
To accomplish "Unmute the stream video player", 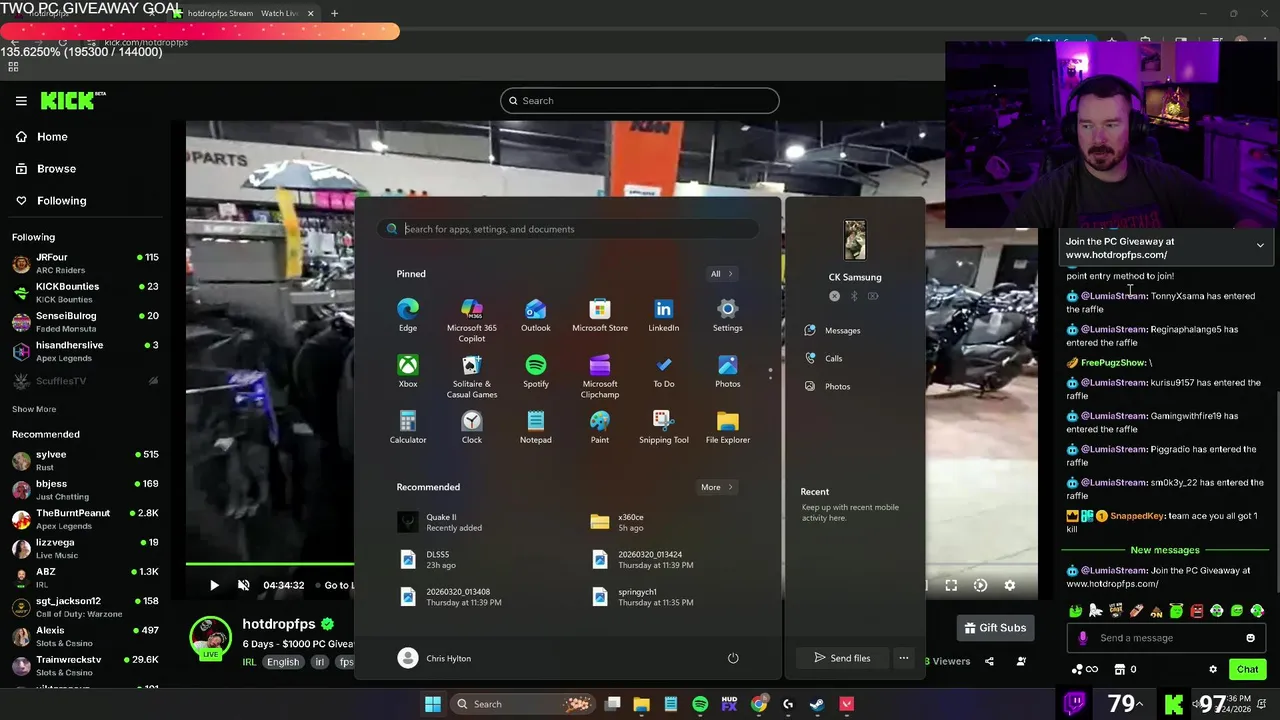I will click(243, 585).
